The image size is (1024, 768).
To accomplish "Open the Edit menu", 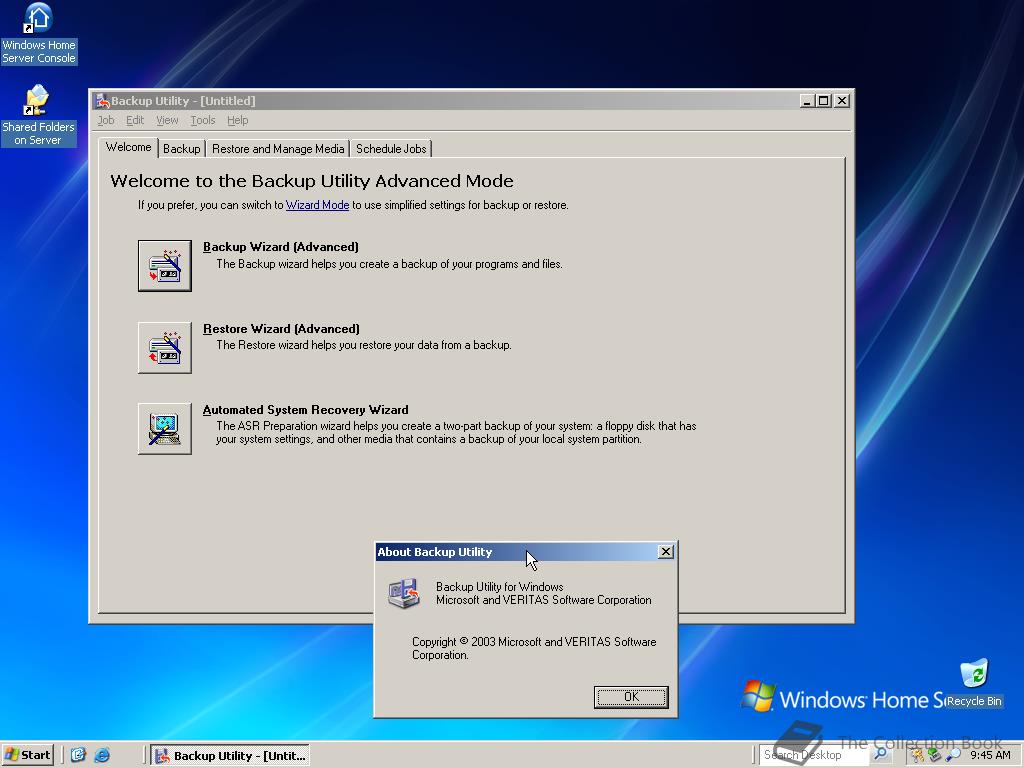I will click(135, 120).
